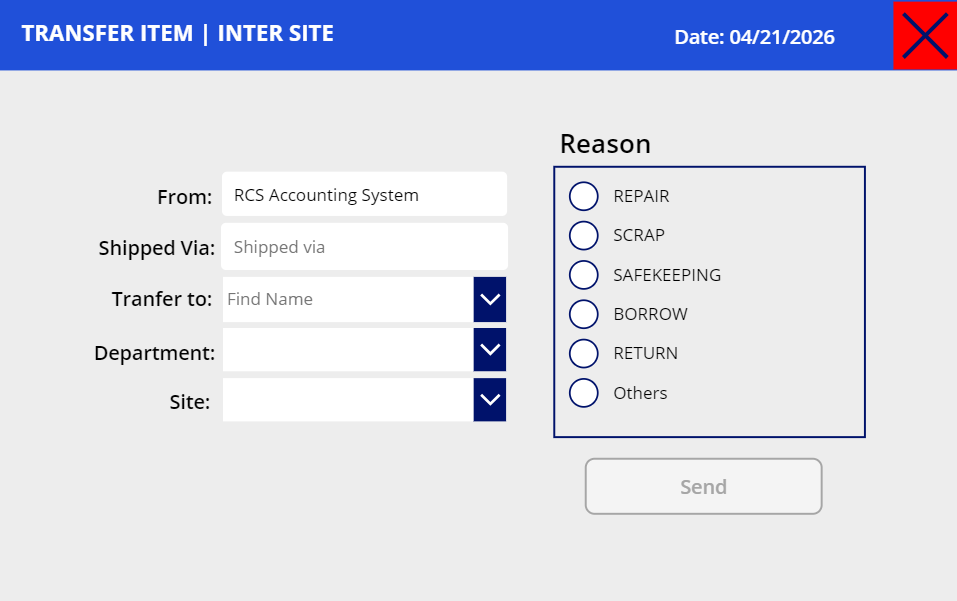Focus the From field with RCS Accounting System
Viewport: 957px width, 601px height.
pyautogui.click(x=364, y=194)
